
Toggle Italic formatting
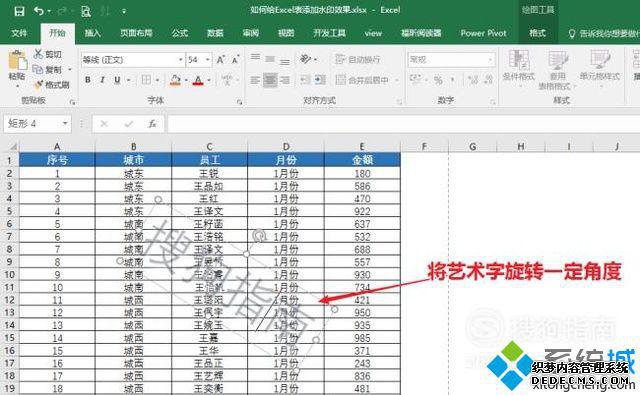pos(102,80)
